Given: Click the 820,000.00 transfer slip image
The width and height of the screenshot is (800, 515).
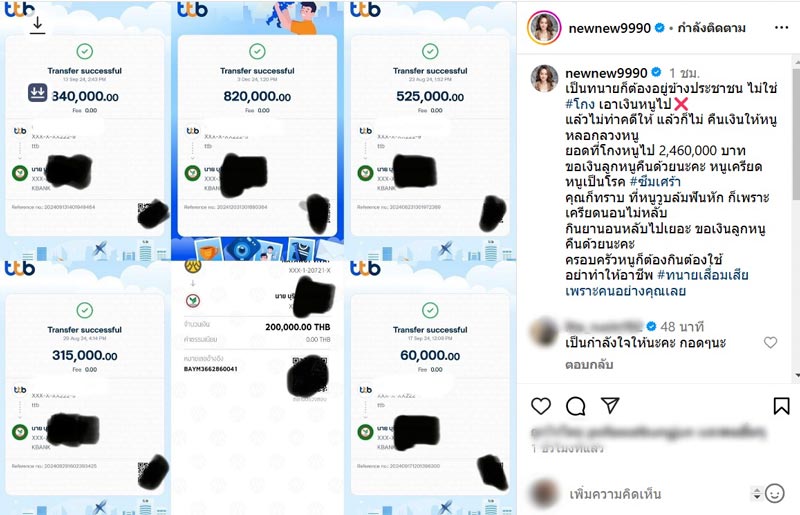Looking at the screenshot, I should pyautogui.click(x=257, y=130).
